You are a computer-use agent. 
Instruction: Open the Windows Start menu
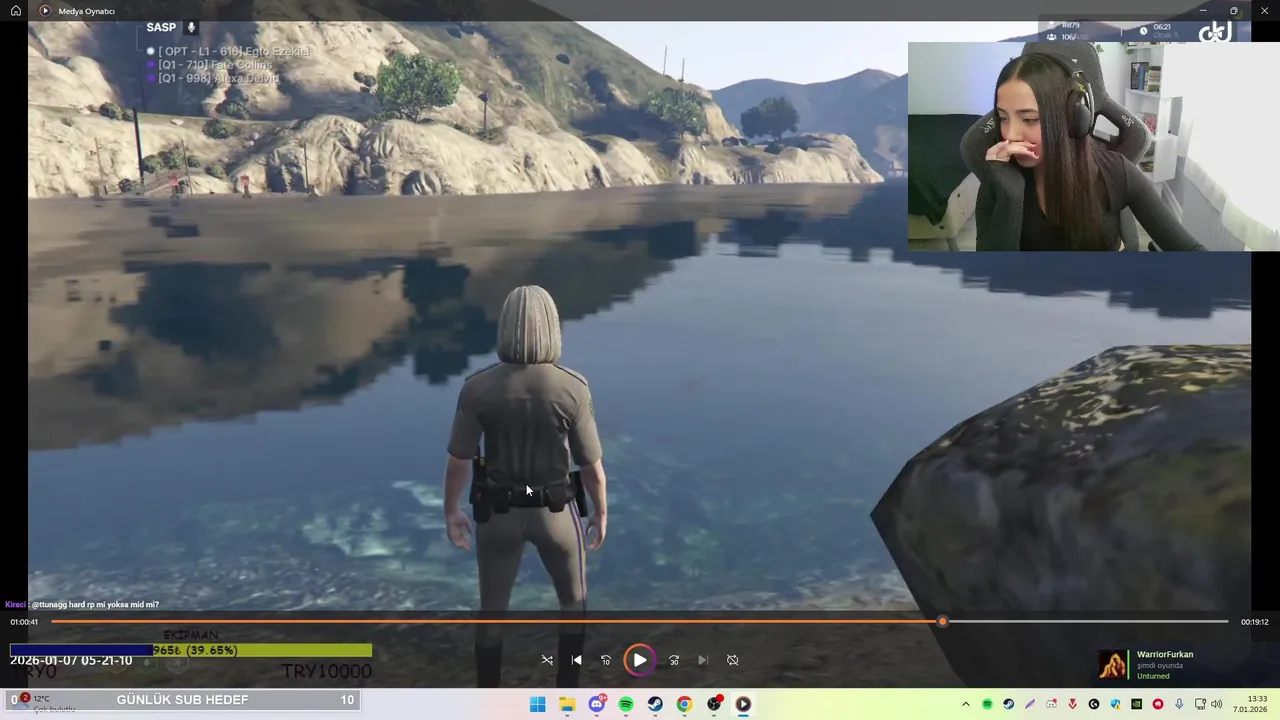537,704
